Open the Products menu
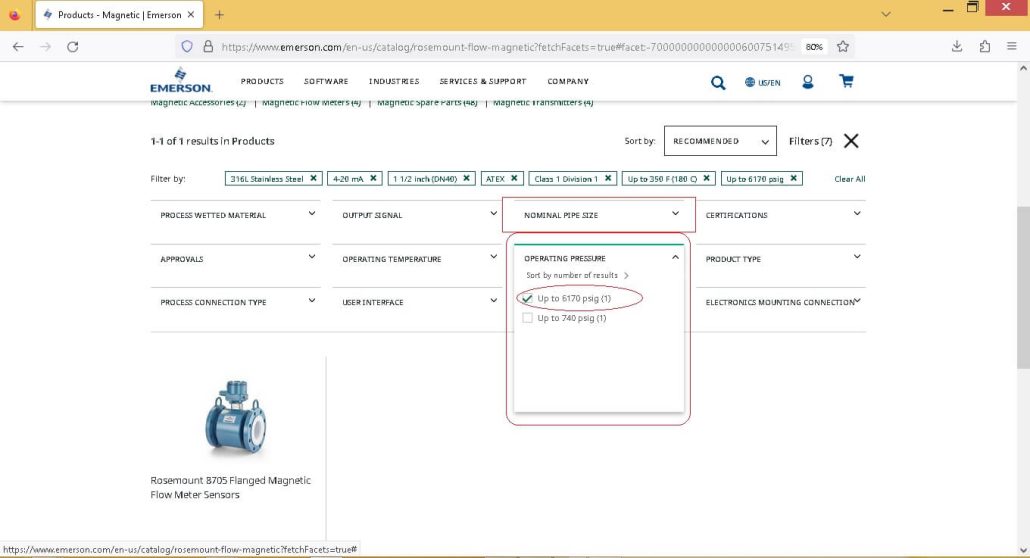This screenshot has width=1030, height=558. (x=262, y=81)
